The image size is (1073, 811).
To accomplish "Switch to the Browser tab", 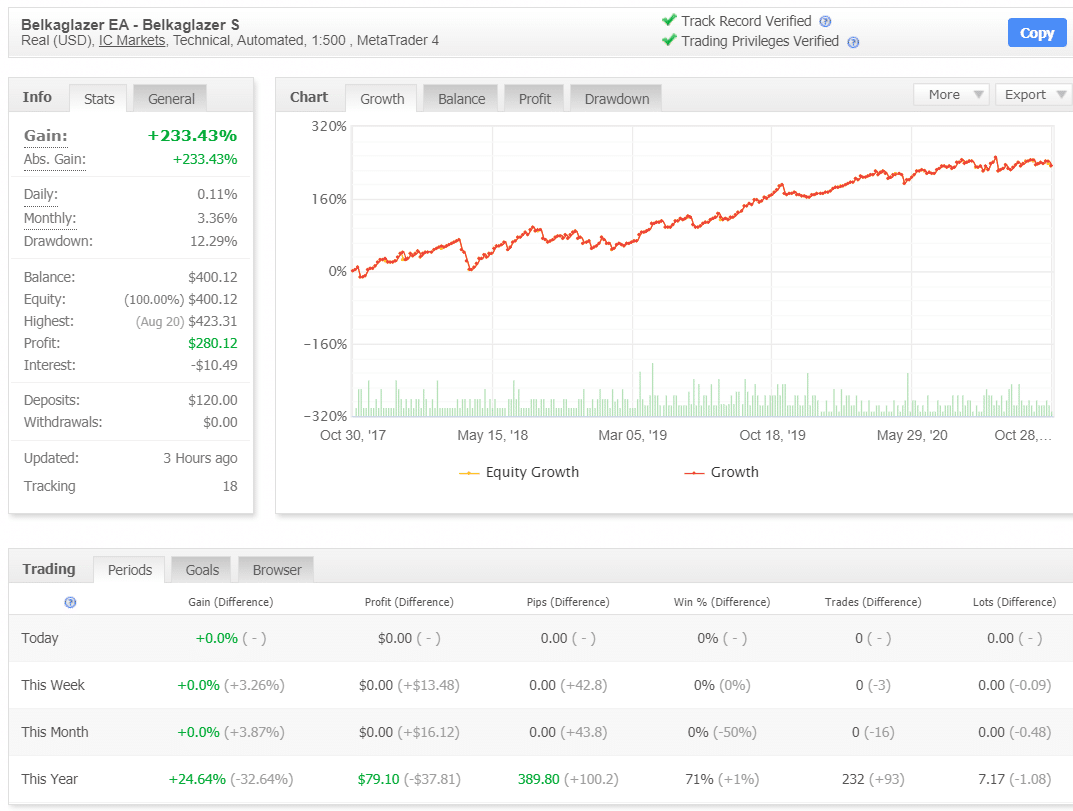I will coord(276,570).
